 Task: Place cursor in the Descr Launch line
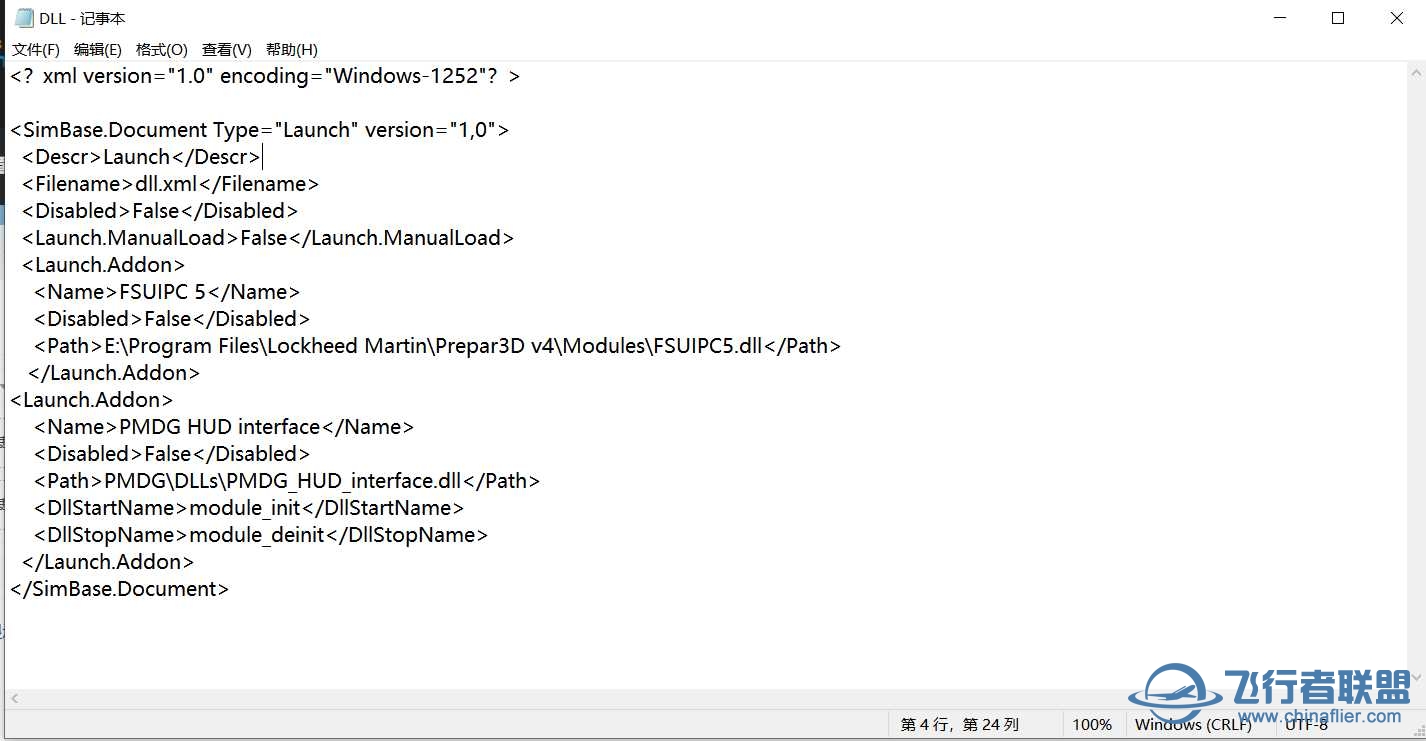(x=141, y=157)
